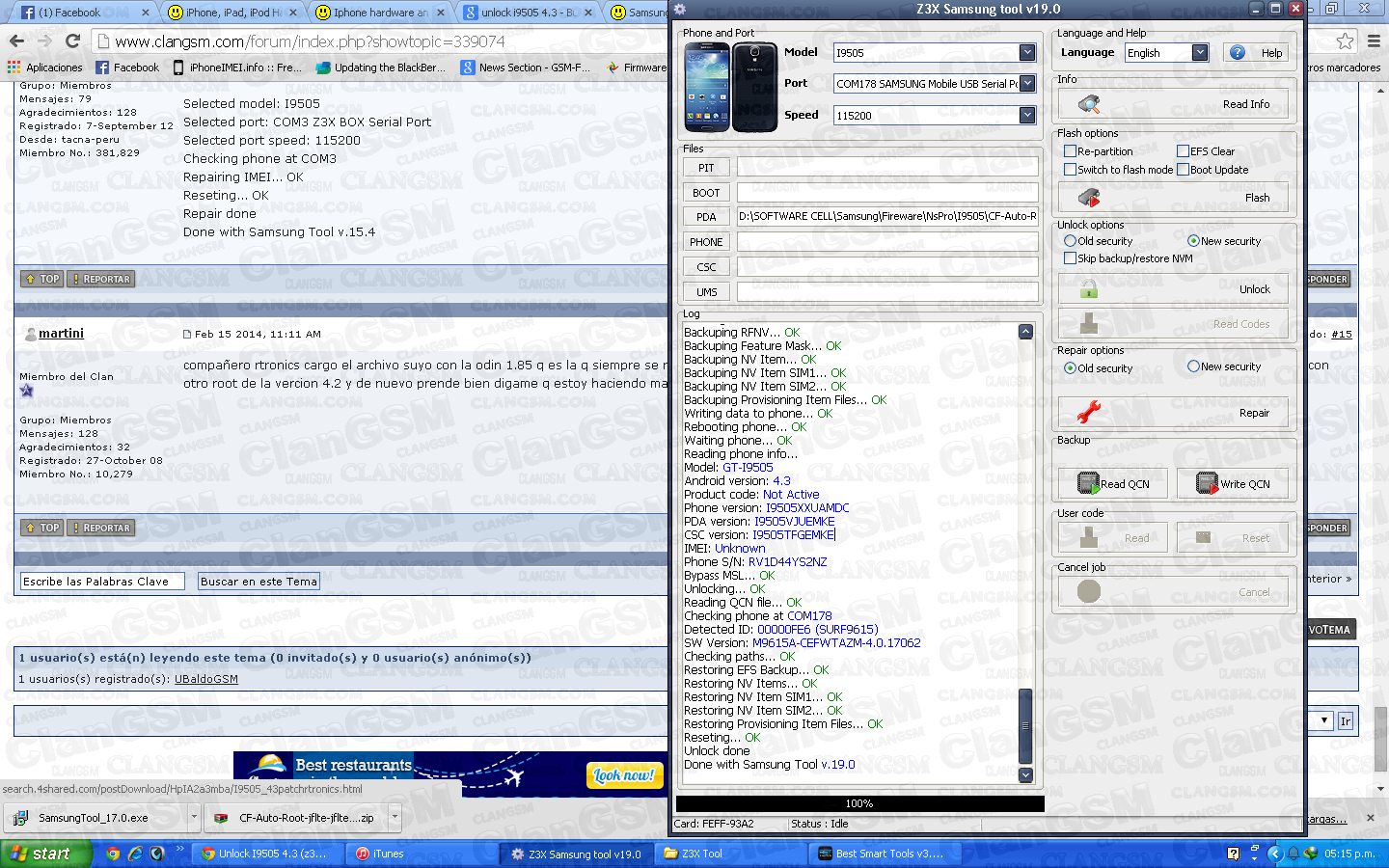
Task: Click the Write QCN chip icon
Action: coord(1207,483)
